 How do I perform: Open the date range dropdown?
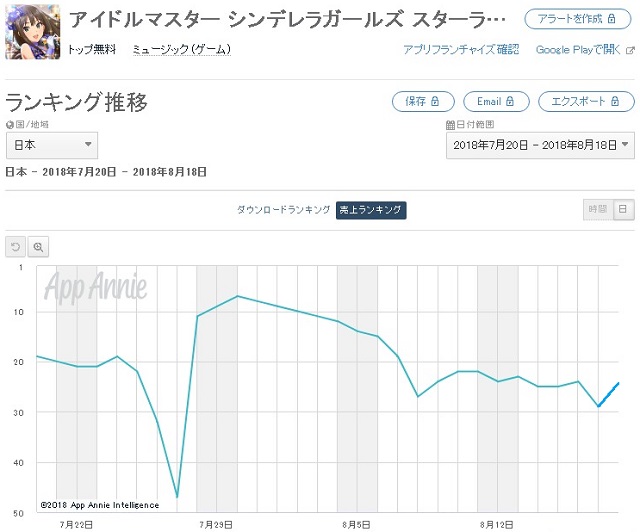tap(540, 145)
